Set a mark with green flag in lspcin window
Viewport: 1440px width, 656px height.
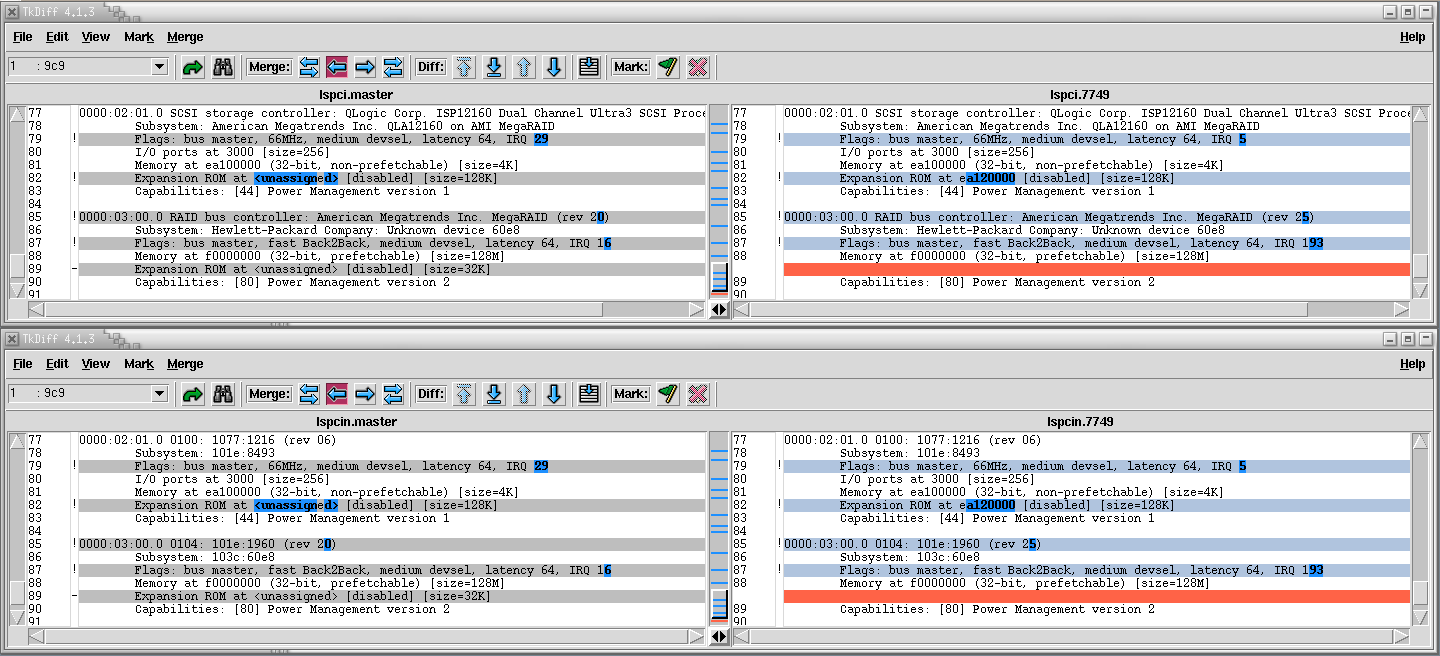668,394
